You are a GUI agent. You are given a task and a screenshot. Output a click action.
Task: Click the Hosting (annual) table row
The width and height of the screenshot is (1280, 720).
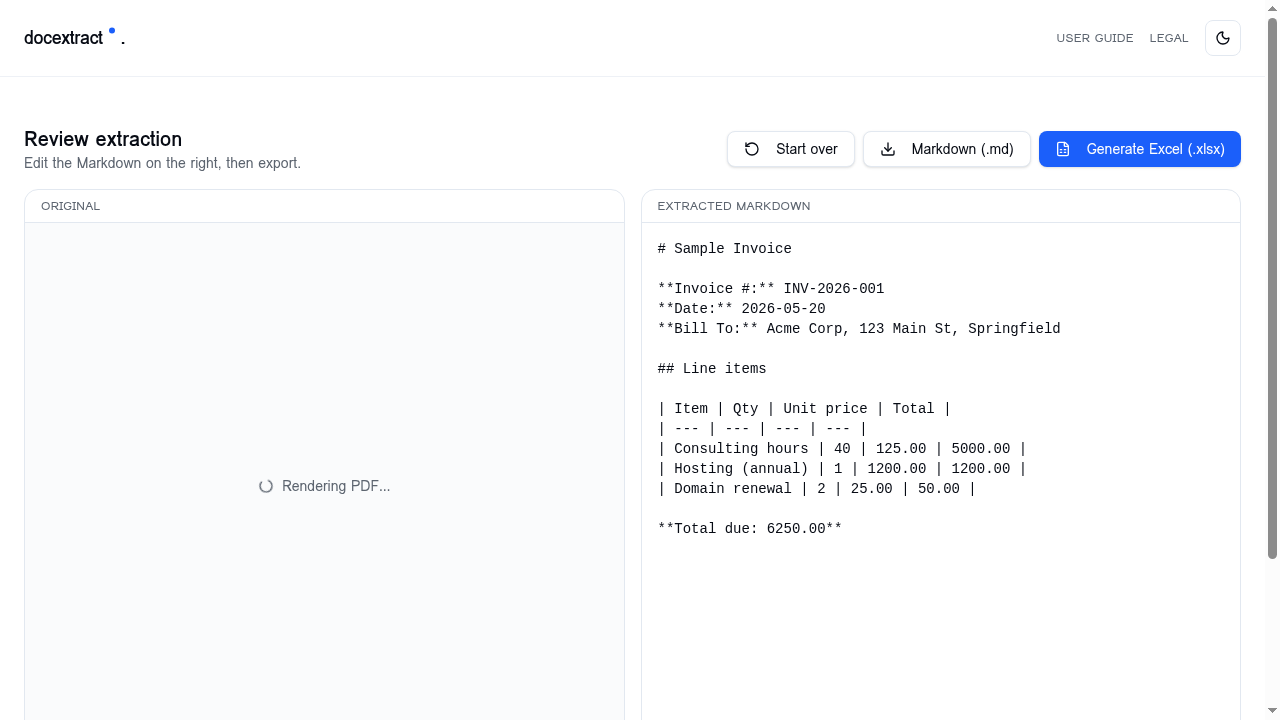[x=842, y=469]
